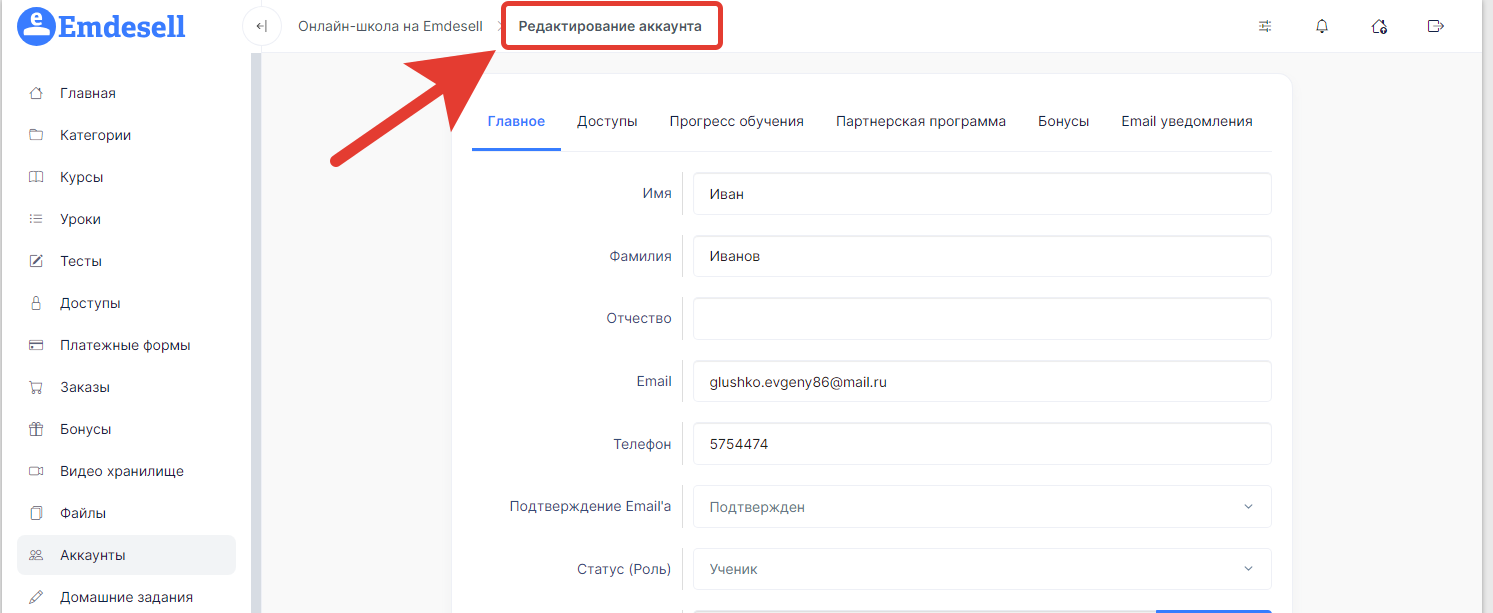Expand the Подтверждение Email'а dropdown
1493x613 pixels.
pos(981,507)
